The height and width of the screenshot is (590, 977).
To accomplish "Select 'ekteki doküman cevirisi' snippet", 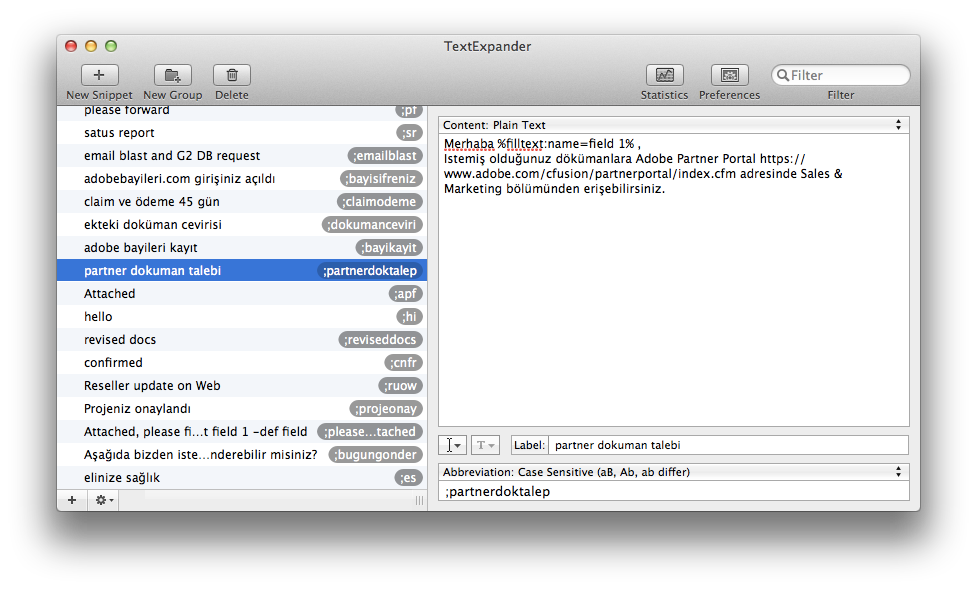I will pos(242,224).
